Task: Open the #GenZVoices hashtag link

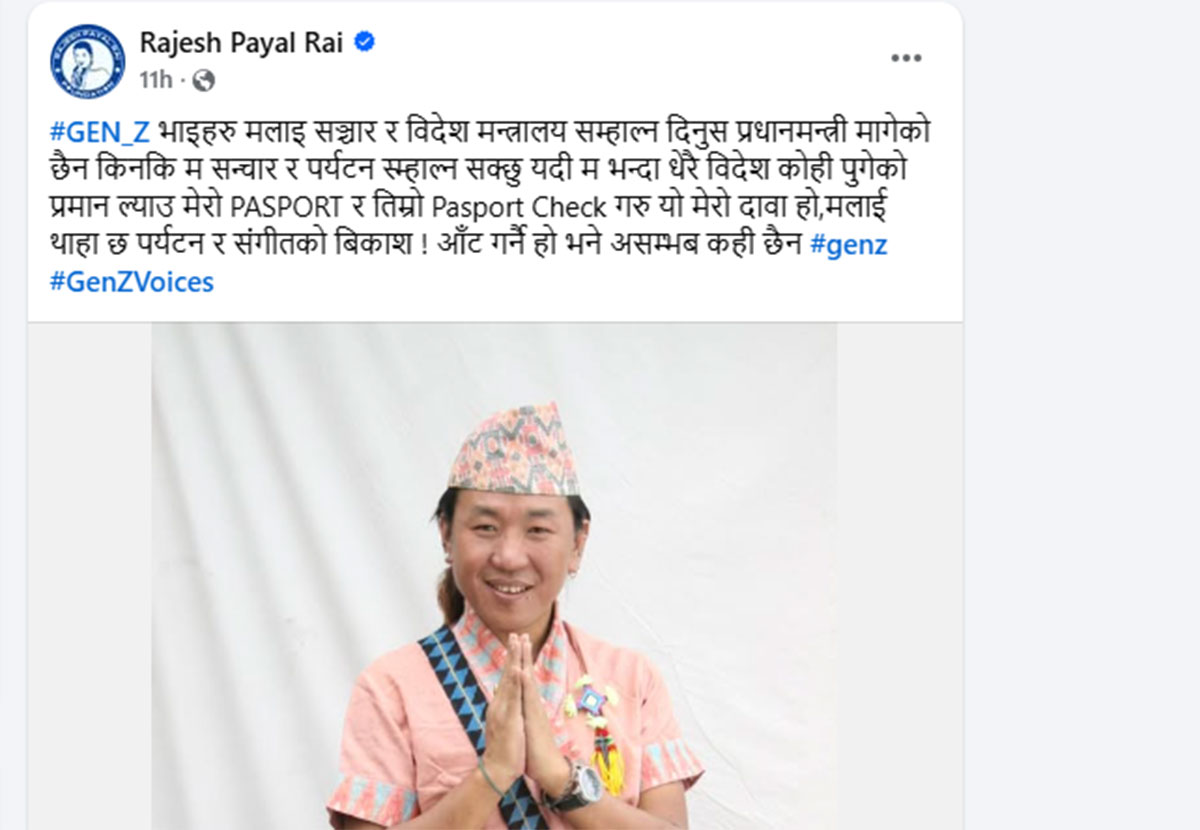Action: [x=131, y=282]
